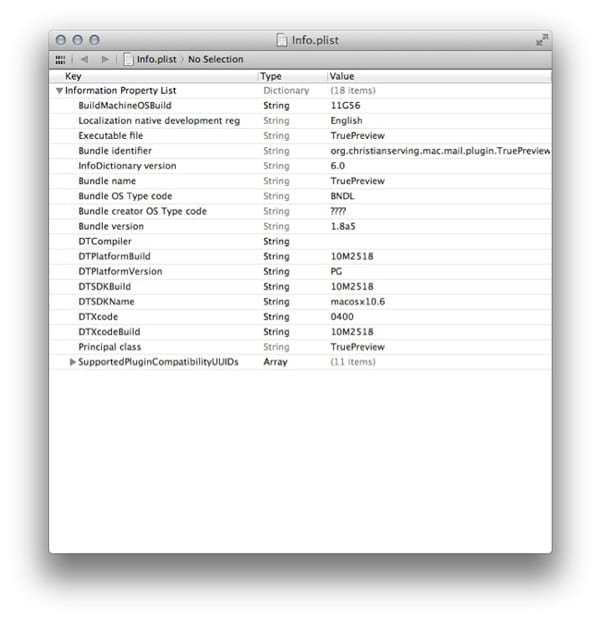Click the Executable file value TruePreview
The width and height of the screenshot is (600, 620).
point(357,136)
